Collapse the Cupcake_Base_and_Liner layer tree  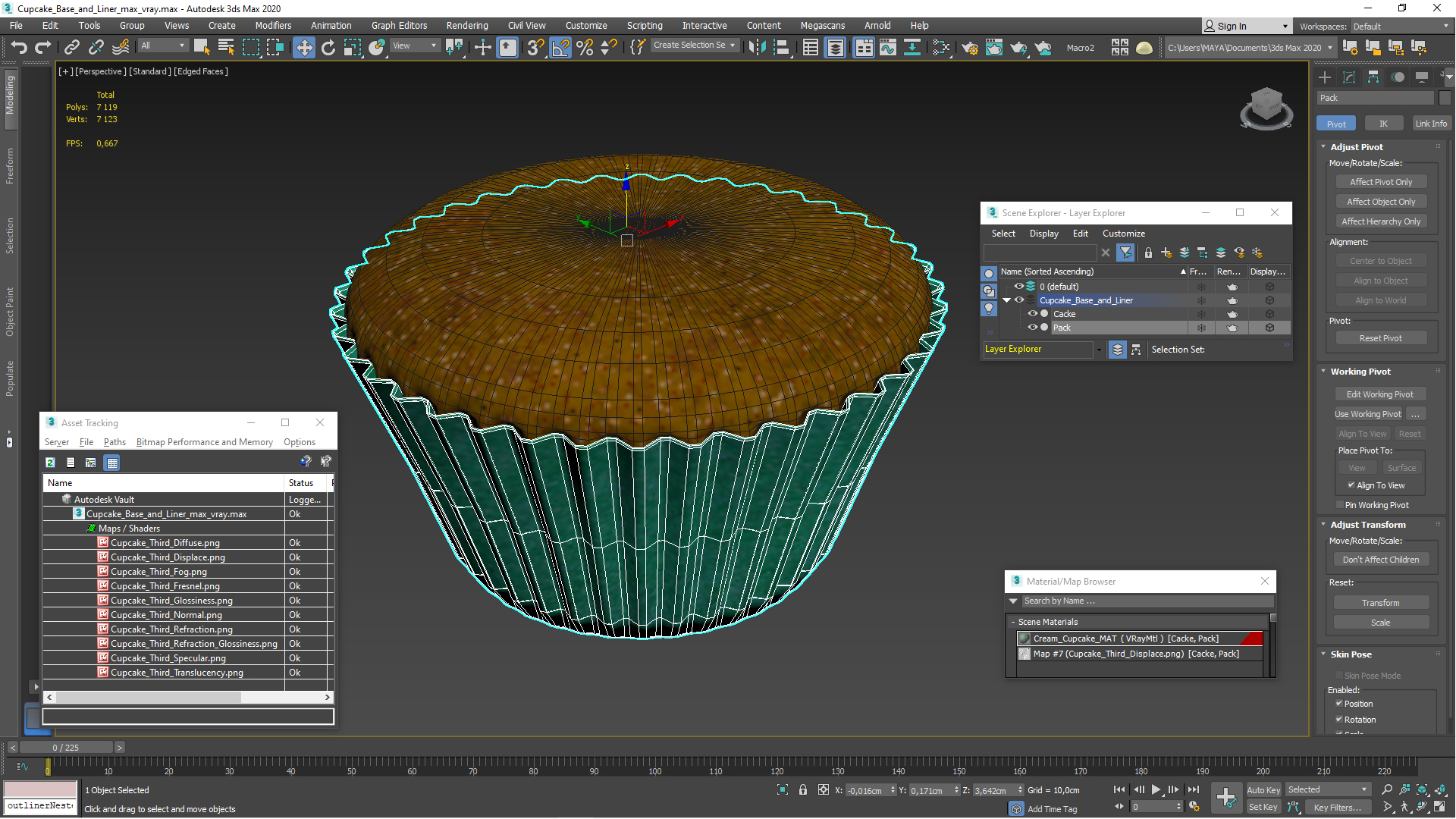tap(1006, 300)
